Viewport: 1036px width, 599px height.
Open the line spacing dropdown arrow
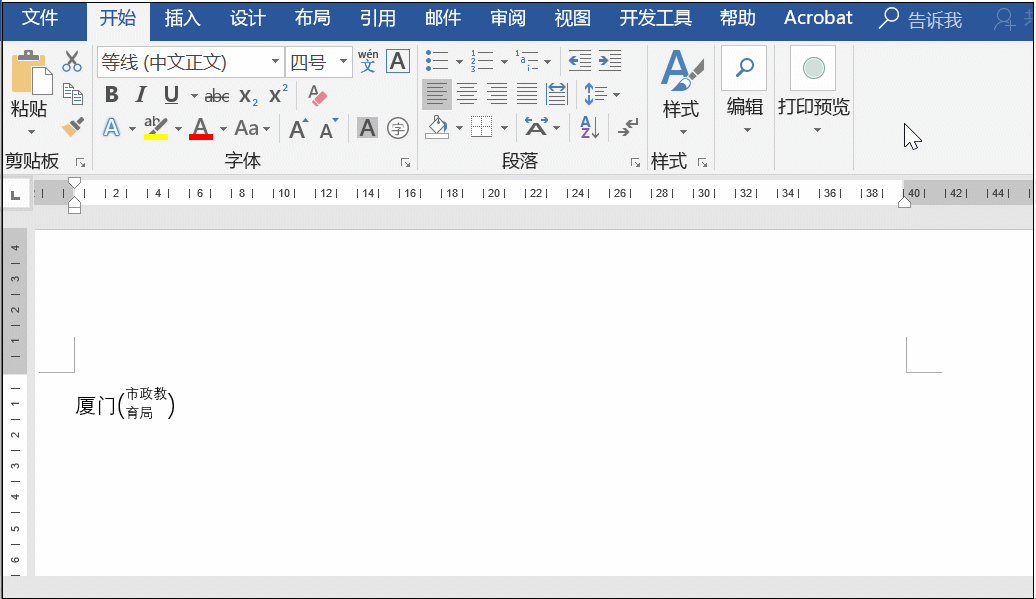click(x=616, y=95)
